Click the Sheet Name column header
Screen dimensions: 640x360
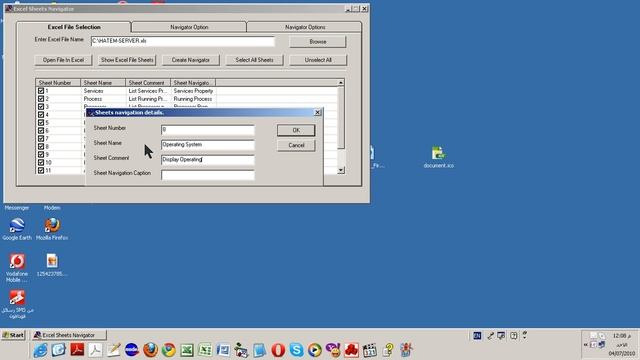tap(103, 82)
